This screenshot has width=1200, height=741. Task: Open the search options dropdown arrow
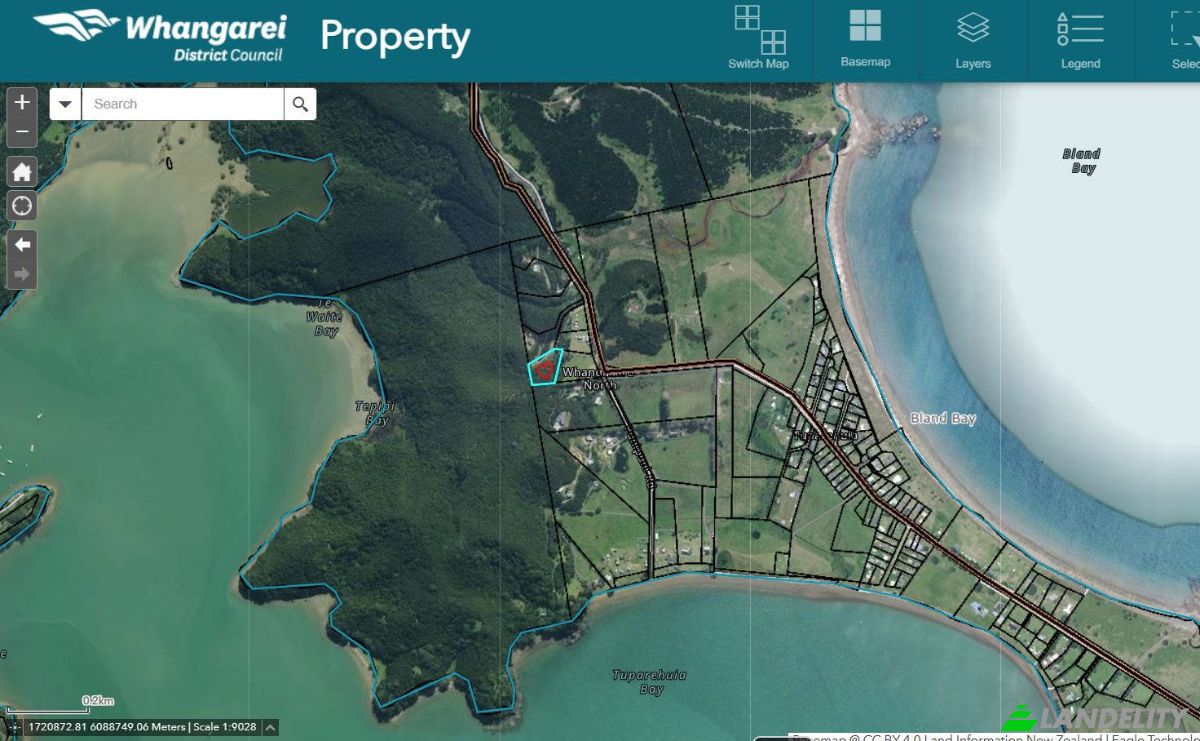click(x=66, y=104)
